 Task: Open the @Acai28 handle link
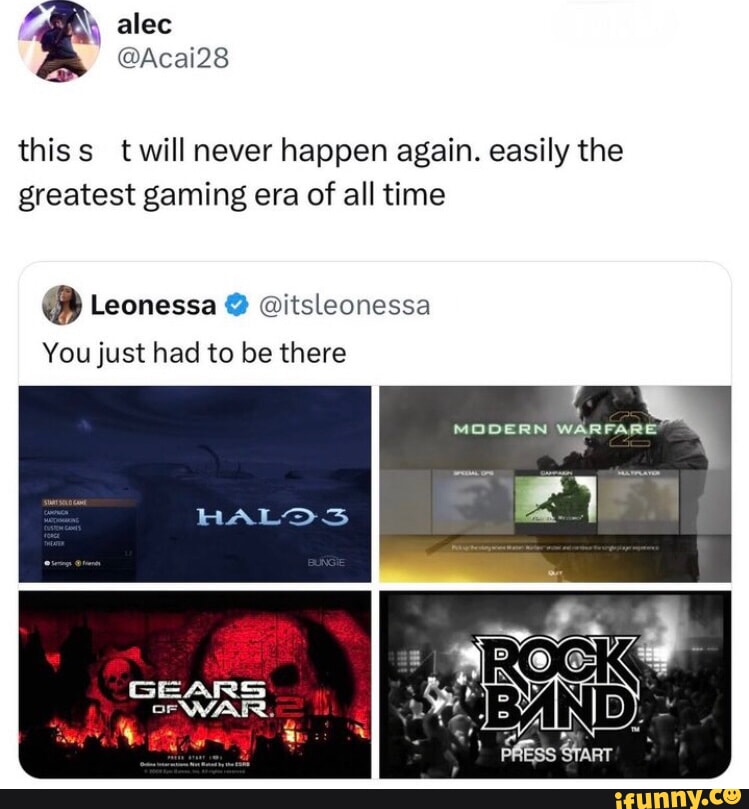coord(173,58)
